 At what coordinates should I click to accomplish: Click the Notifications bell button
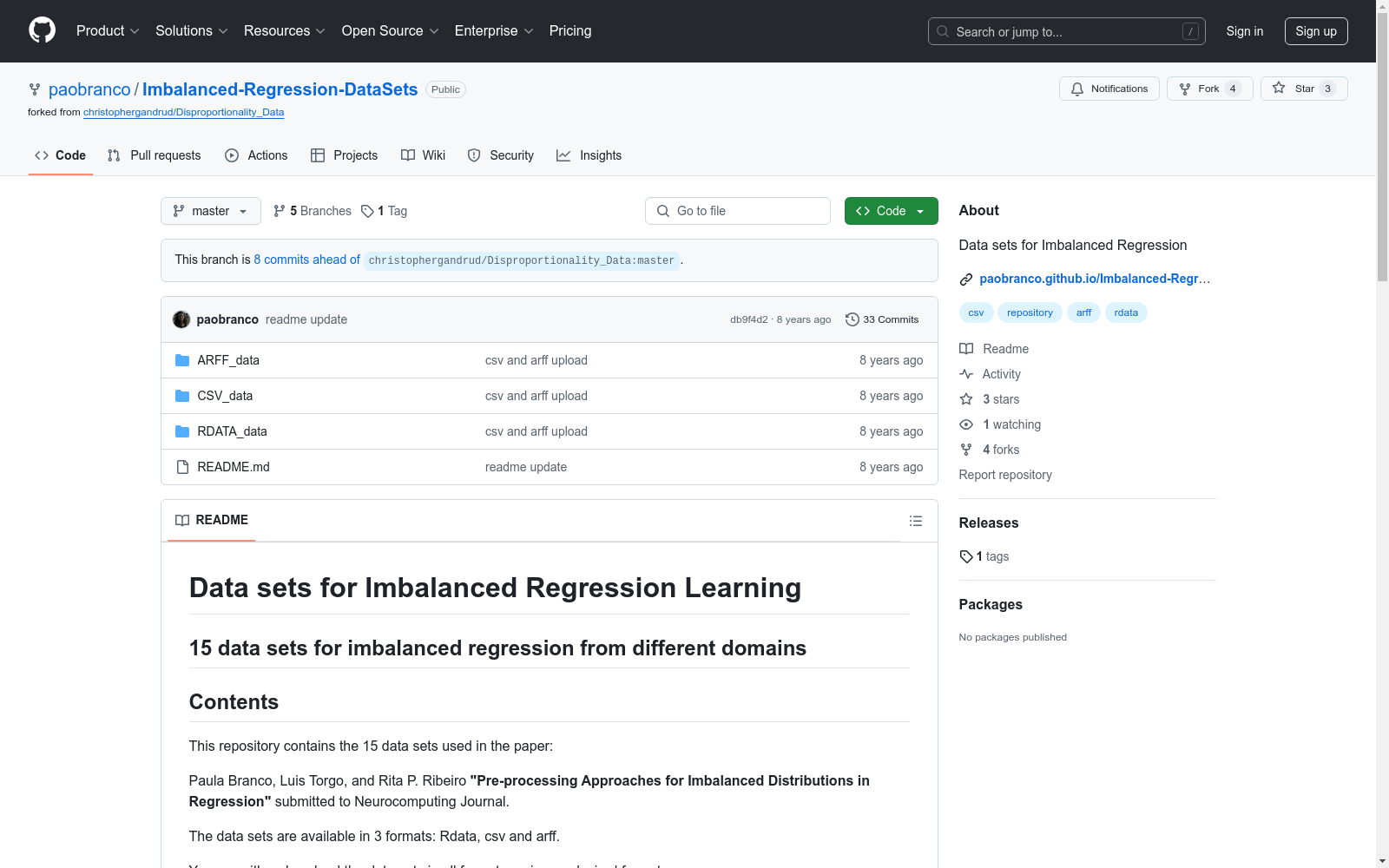1109,89
